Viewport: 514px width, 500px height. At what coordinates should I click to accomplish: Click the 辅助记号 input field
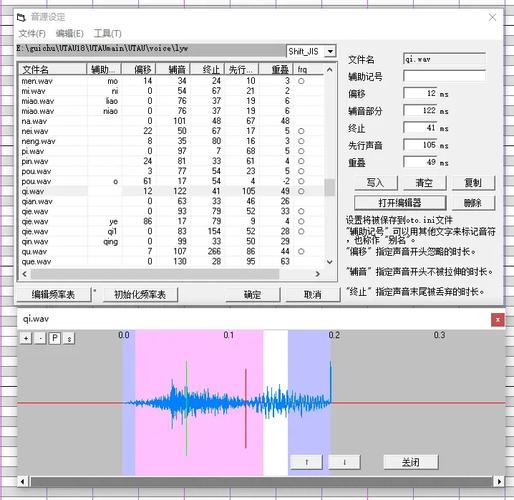[444, 76]
